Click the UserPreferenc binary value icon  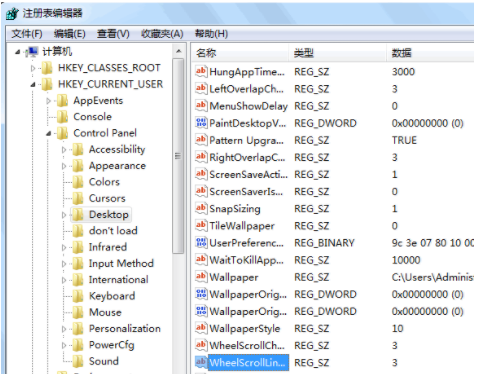click(201, 243)
